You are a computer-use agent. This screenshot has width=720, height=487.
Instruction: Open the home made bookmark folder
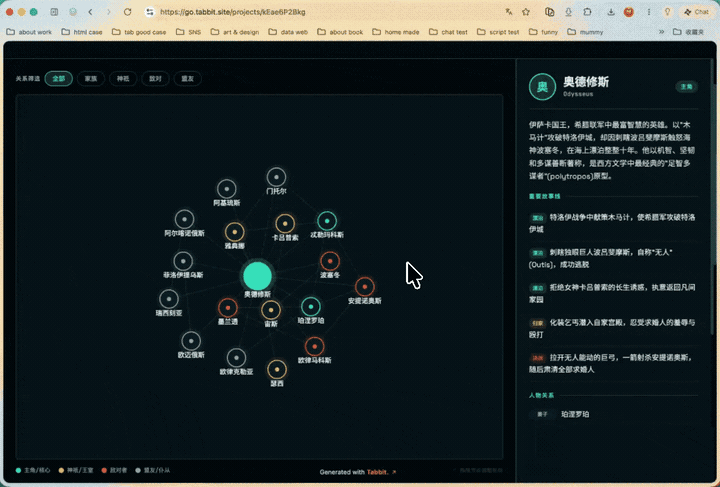click(x=396, y=32)
